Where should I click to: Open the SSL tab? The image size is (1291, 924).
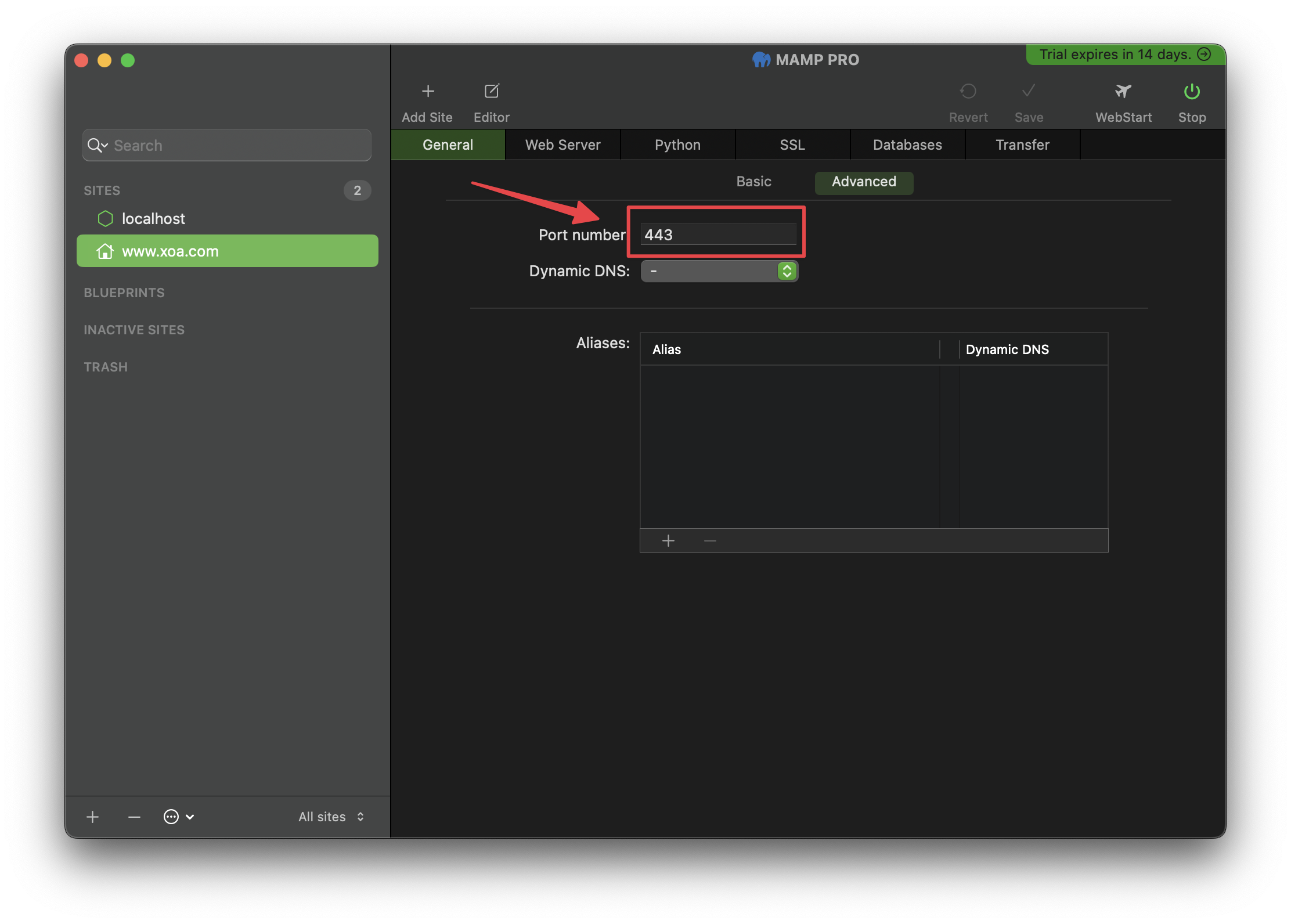click(792, 145)
